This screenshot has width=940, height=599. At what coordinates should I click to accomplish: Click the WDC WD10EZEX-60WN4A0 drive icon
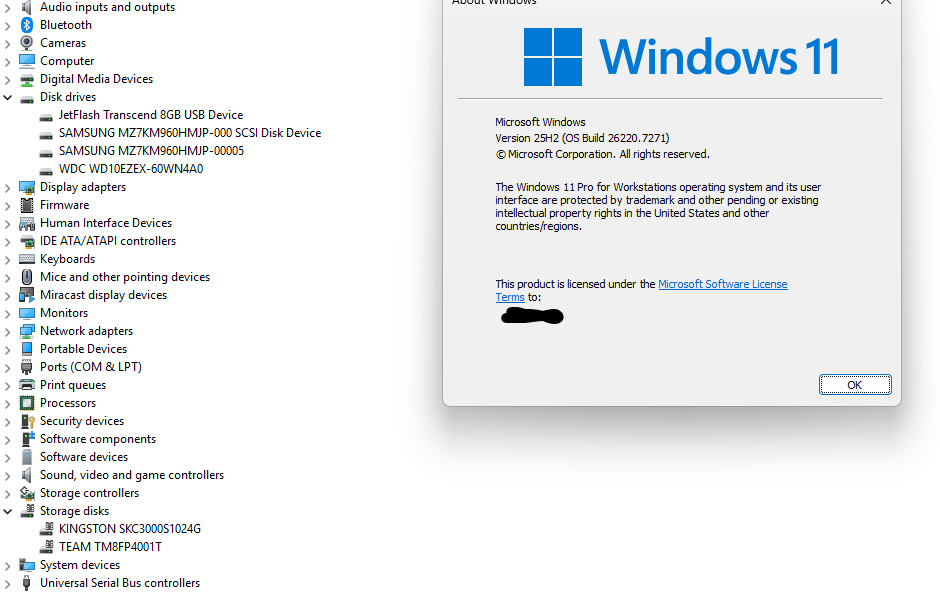pyautogui.click(x=46, y=169)
